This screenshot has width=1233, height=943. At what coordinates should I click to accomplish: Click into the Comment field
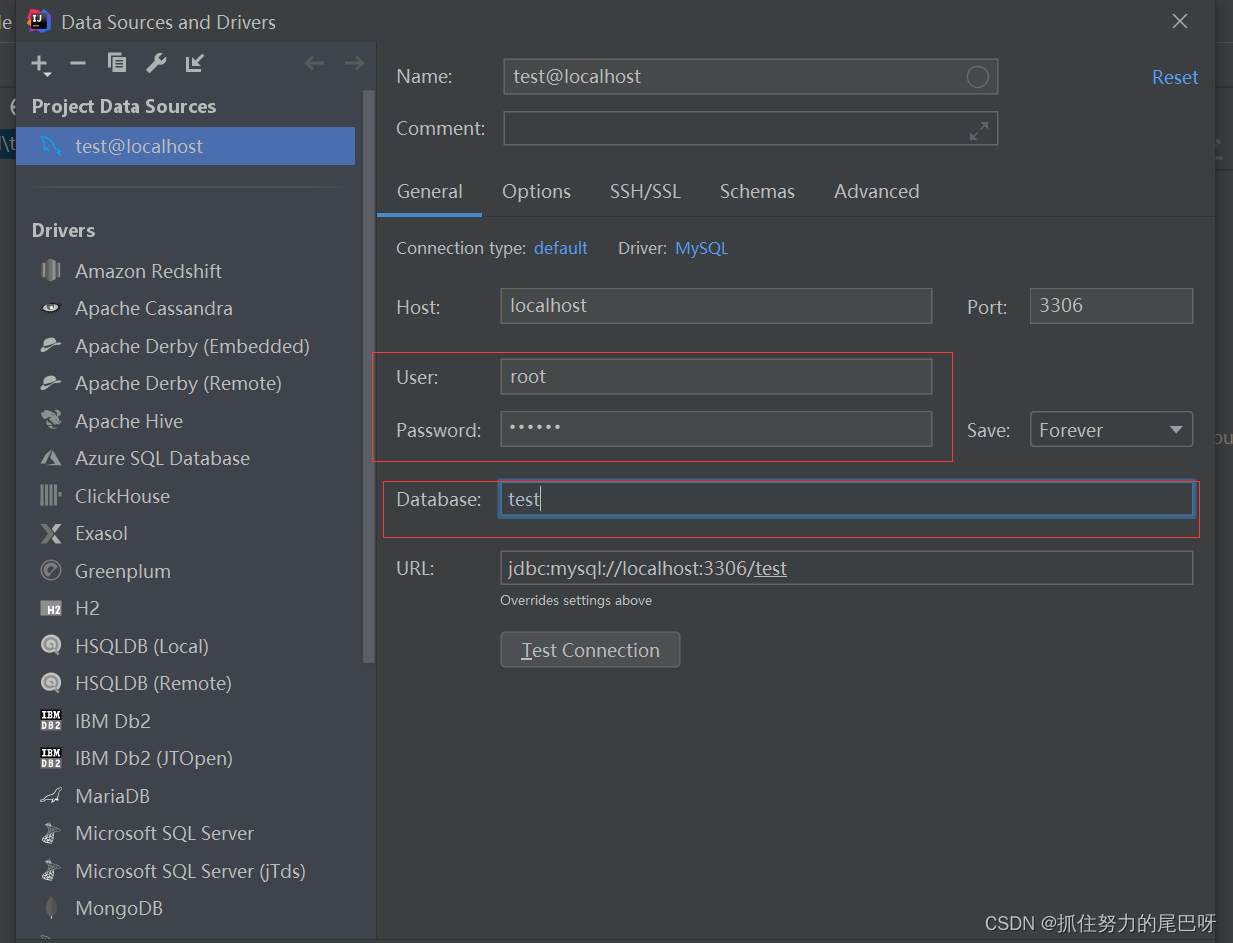coord(750,129)
